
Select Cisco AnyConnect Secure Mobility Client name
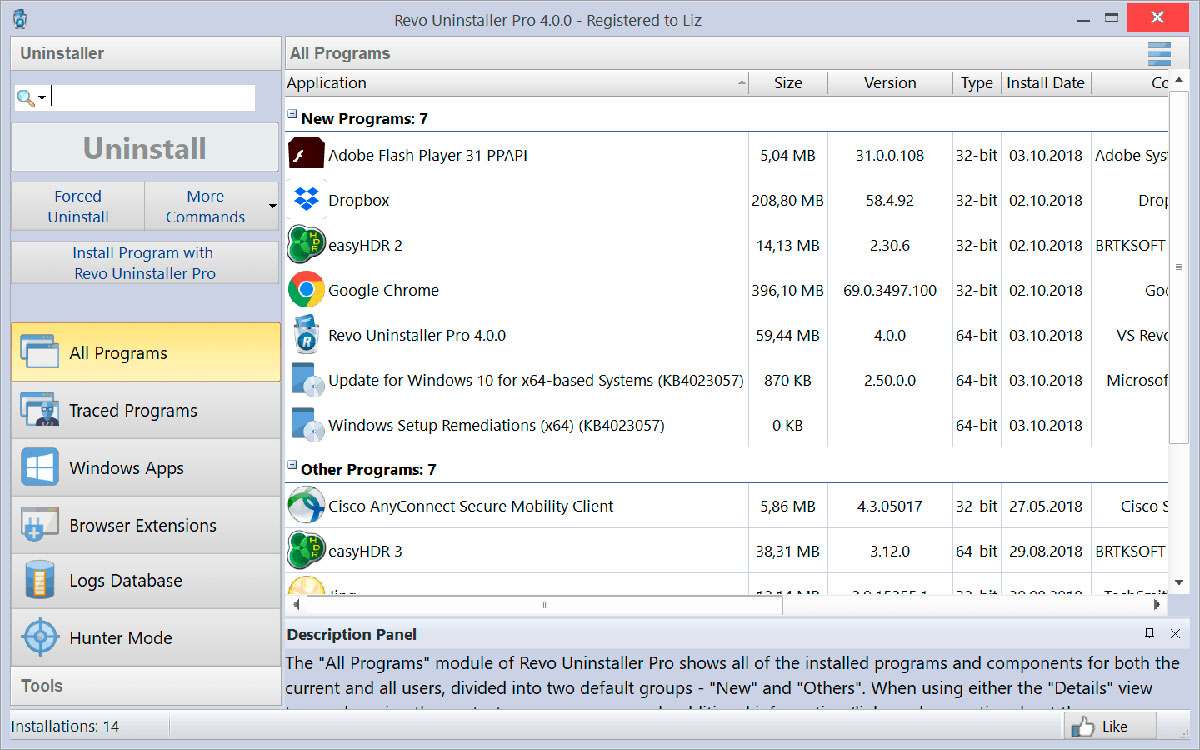point(471,507)
